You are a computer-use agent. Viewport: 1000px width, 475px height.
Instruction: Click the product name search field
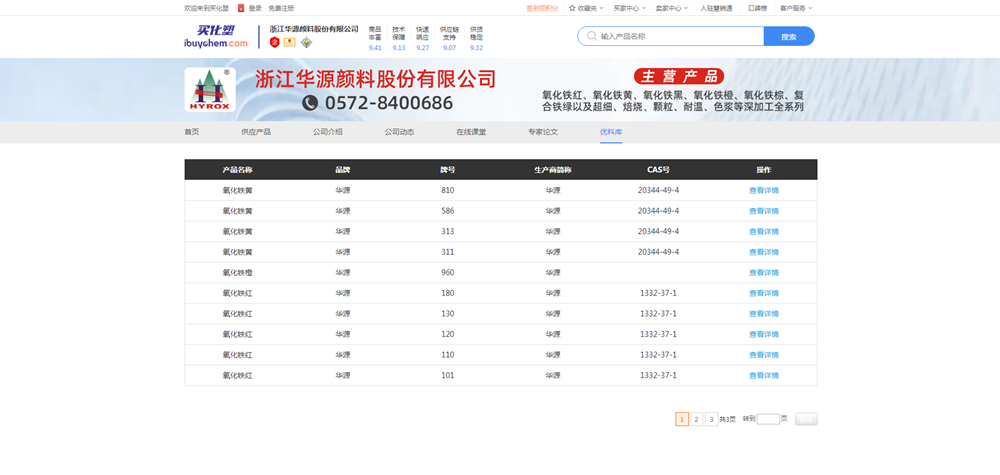671,36
